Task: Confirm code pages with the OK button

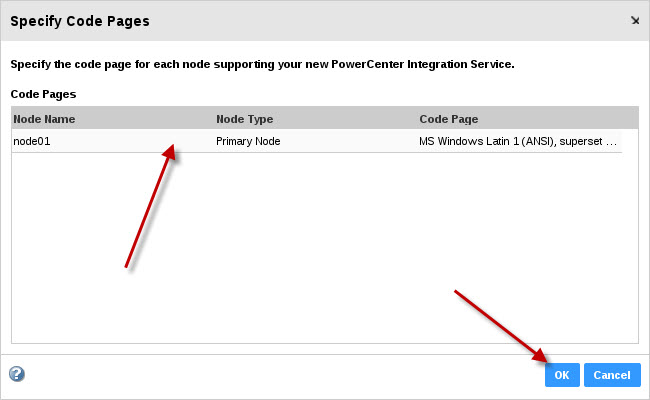Action: [562, 375]
